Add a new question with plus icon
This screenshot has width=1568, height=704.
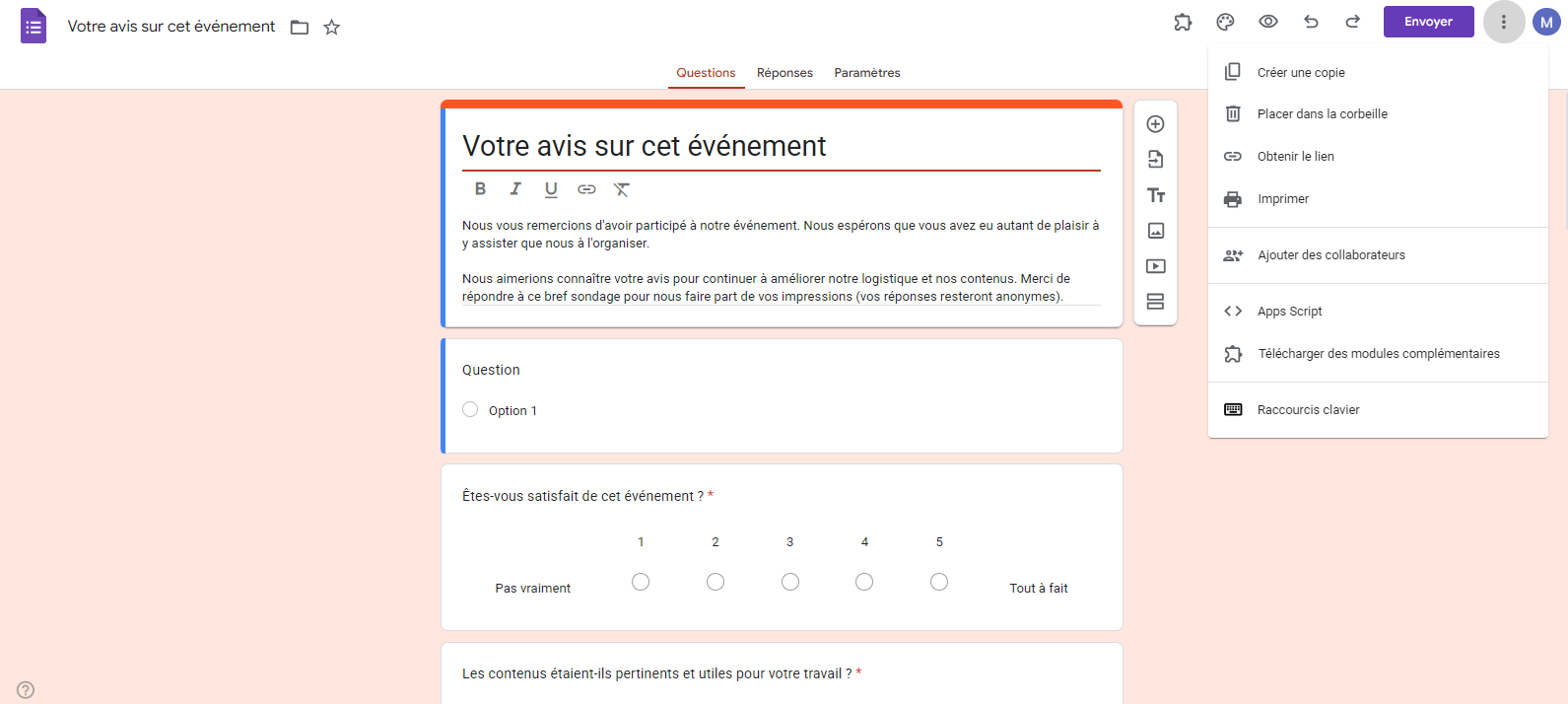tap(1156, 124)
